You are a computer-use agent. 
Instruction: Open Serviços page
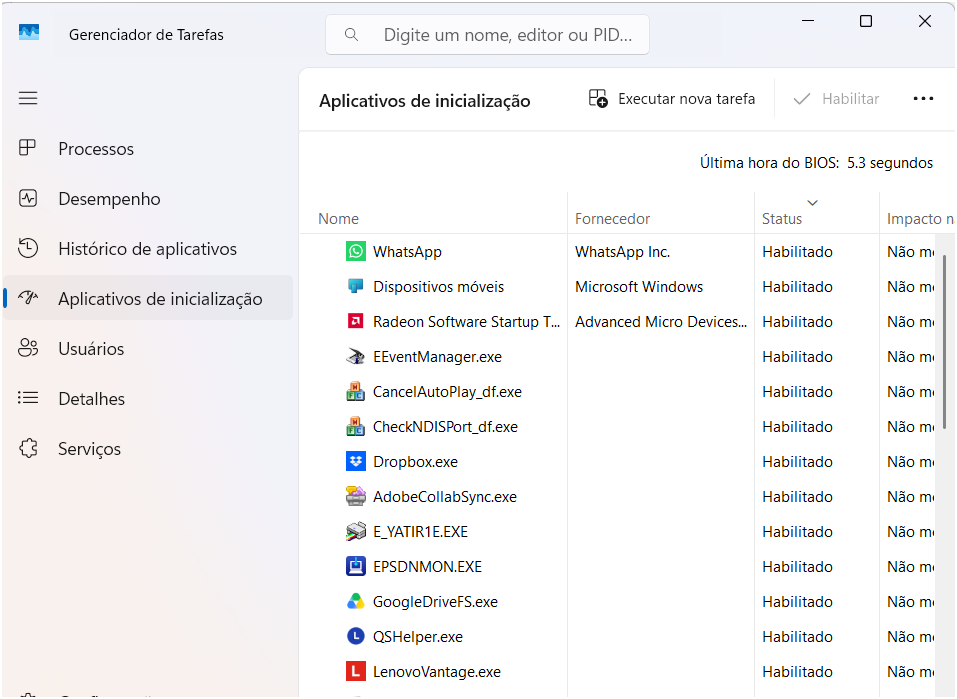tap(148, 449)
